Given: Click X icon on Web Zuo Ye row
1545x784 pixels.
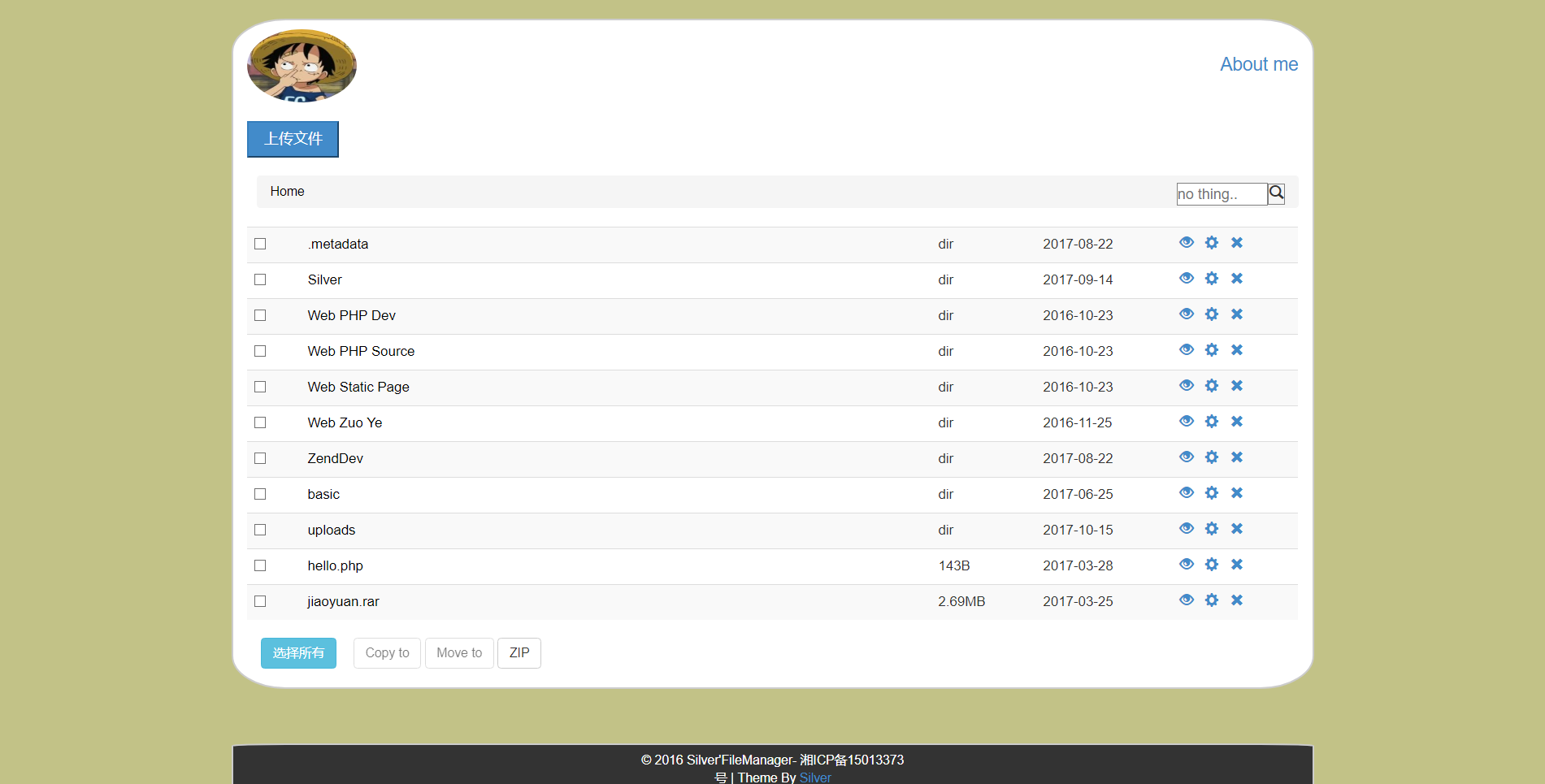Looking at the screenshot, I should pyautogui.click(x=1237, y=422).
